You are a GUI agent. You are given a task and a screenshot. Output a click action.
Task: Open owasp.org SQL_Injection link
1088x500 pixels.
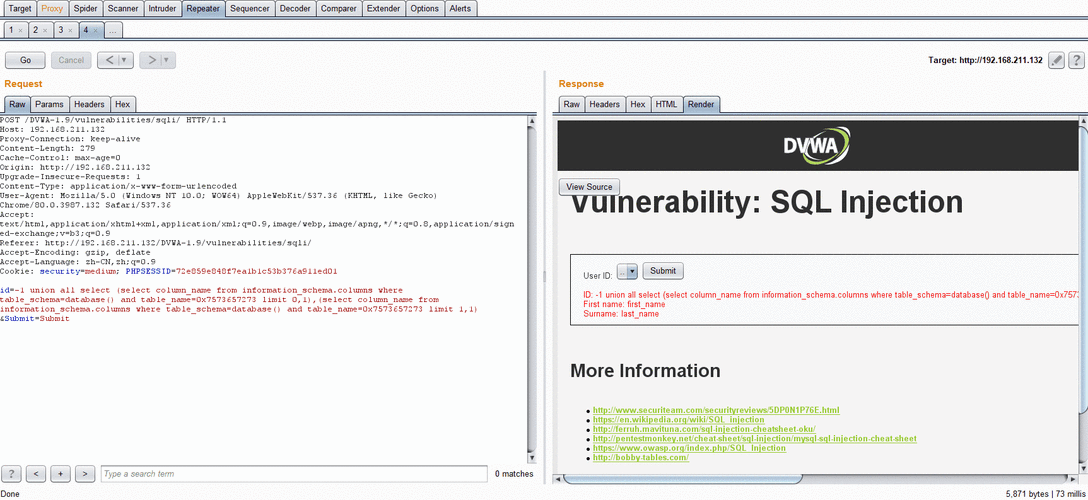click(x=689, y=449)
